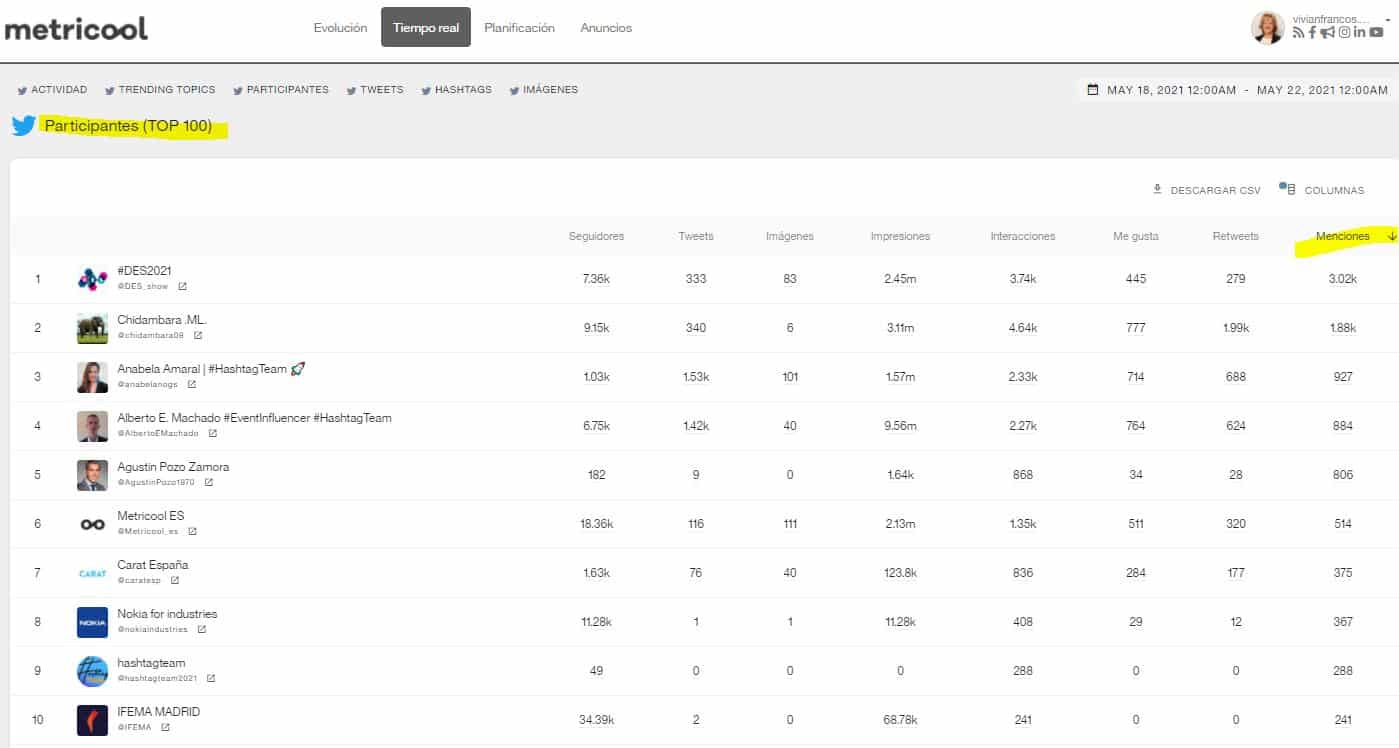
Task: Select the Carat España participant name
Action: click(x=153, y=565)
